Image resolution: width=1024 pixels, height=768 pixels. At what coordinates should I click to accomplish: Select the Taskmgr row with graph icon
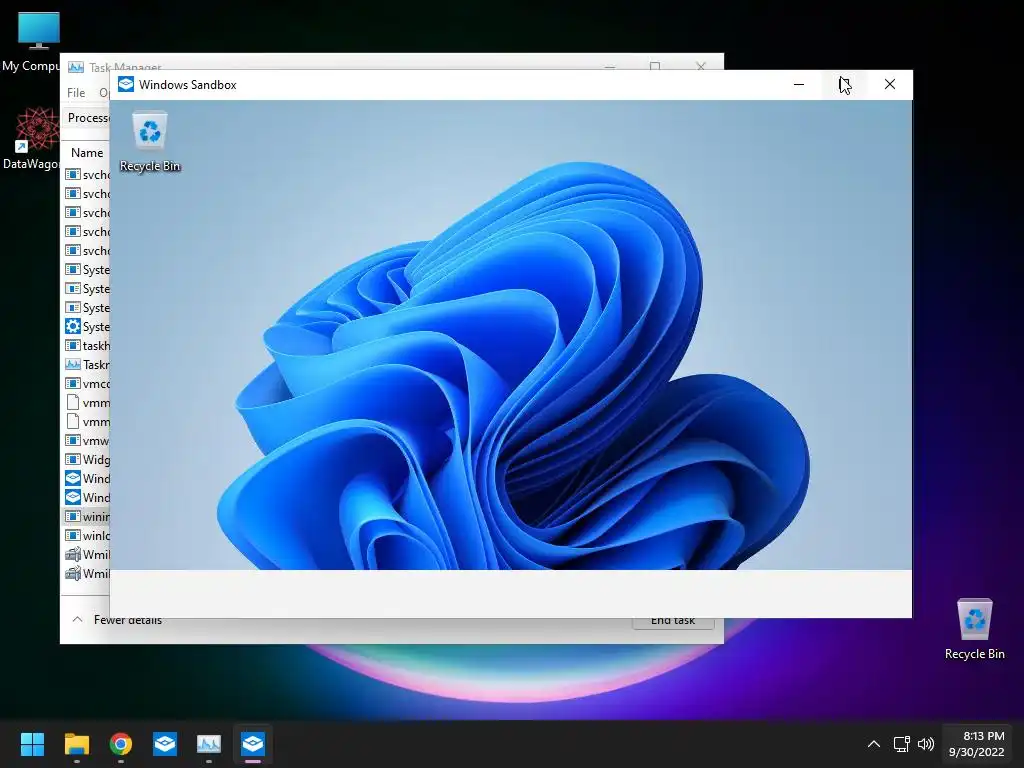click(87, 364)
